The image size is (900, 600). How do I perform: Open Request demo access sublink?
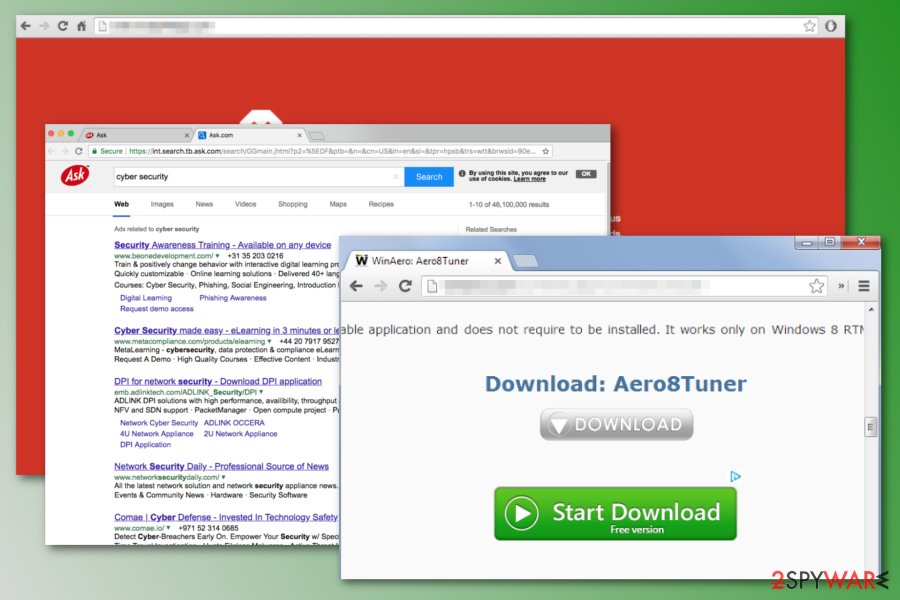[x=157, y=309]
